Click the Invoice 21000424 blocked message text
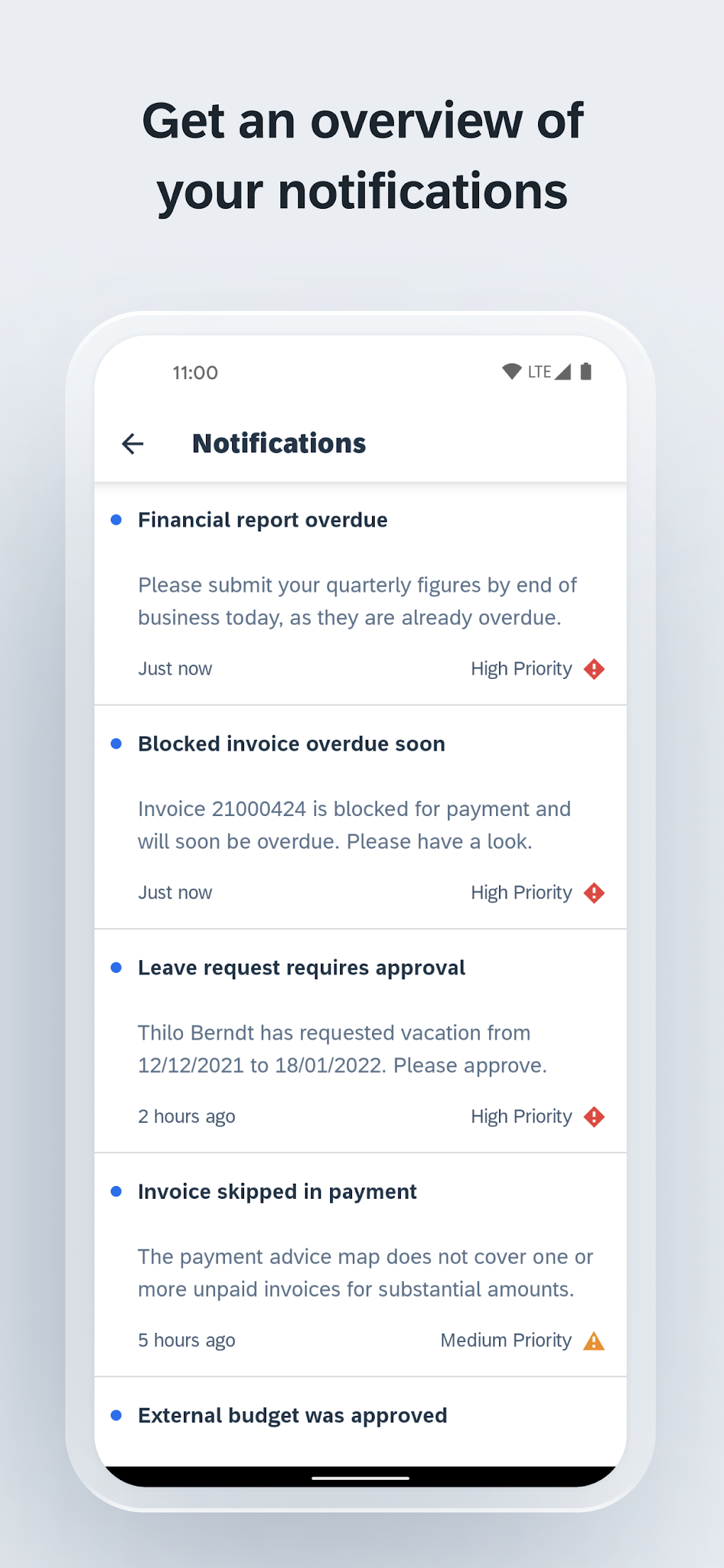 353,825
